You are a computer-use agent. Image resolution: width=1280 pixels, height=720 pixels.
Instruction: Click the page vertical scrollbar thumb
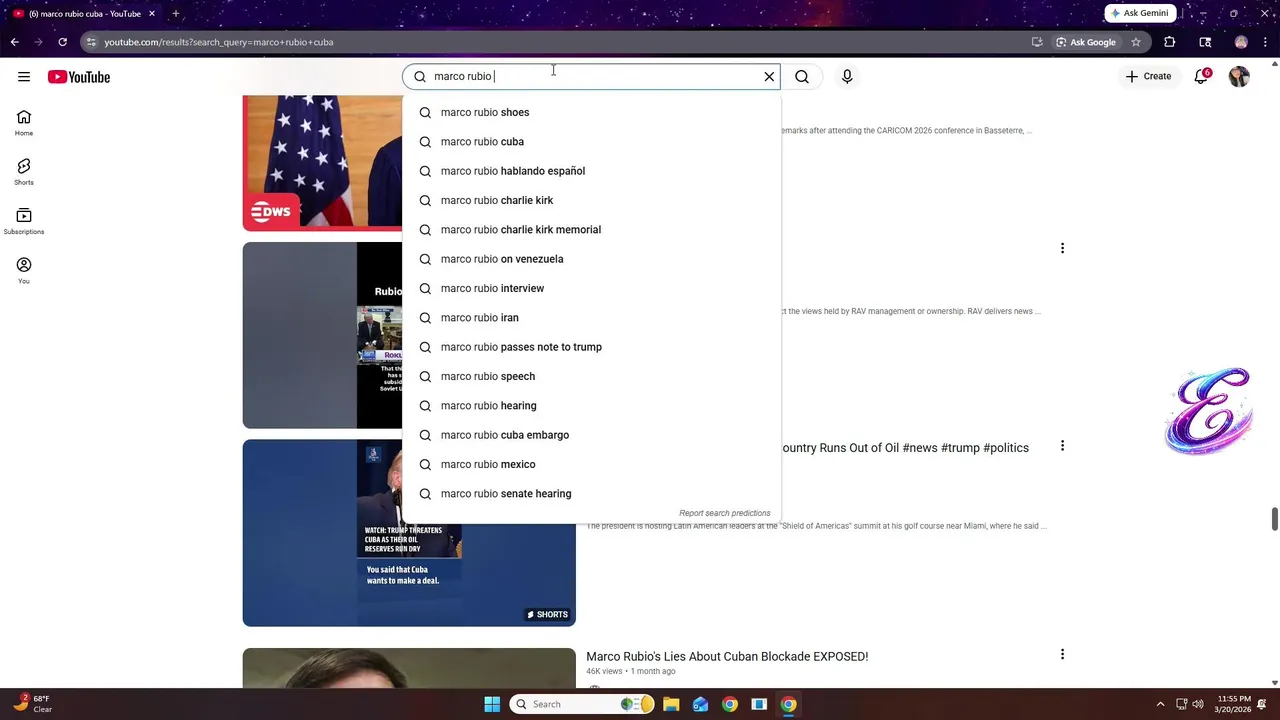pyautogui.click(x=1274, y=520)
